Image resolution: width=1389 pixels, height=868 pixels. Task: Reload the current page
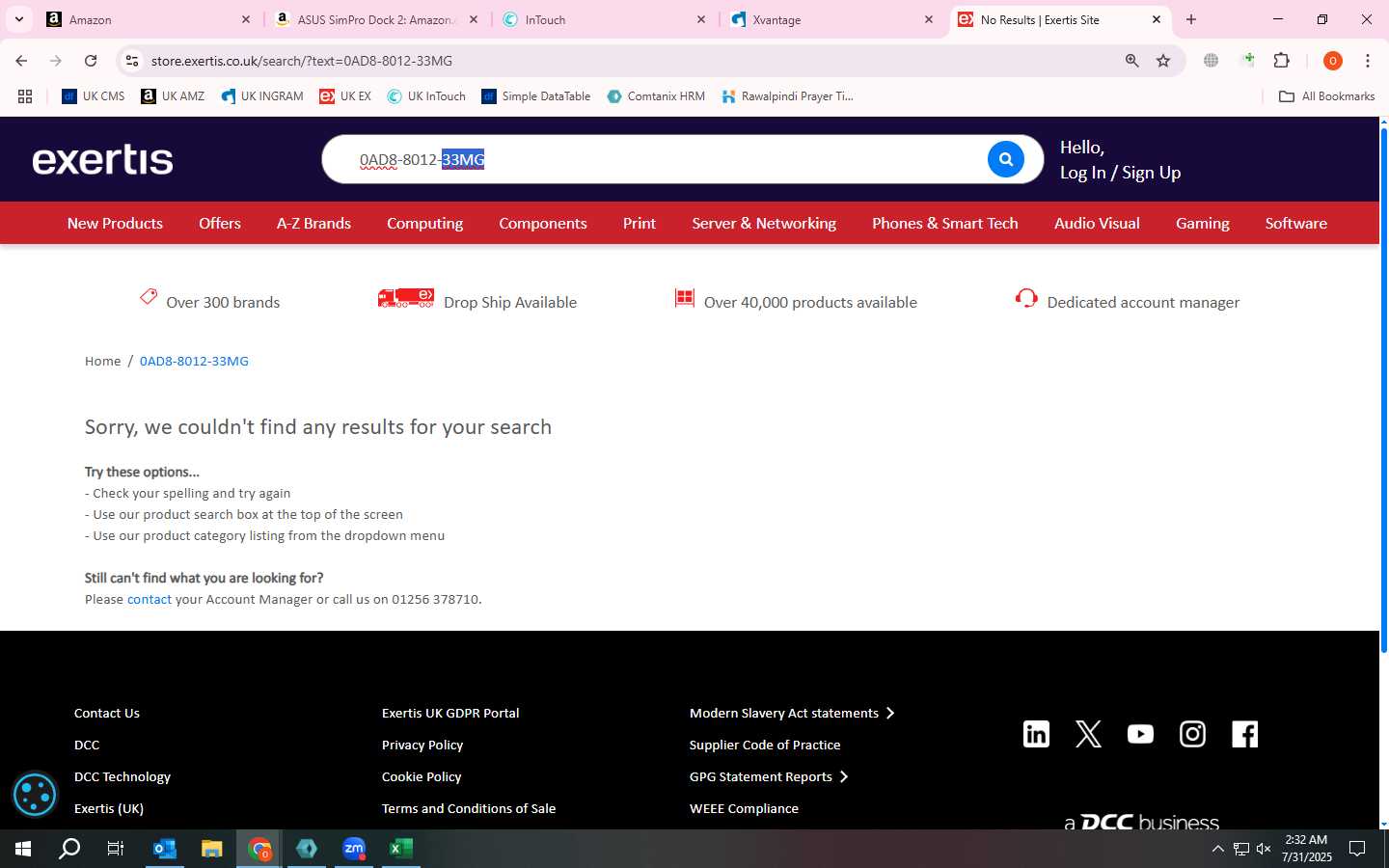pos(91,61)
